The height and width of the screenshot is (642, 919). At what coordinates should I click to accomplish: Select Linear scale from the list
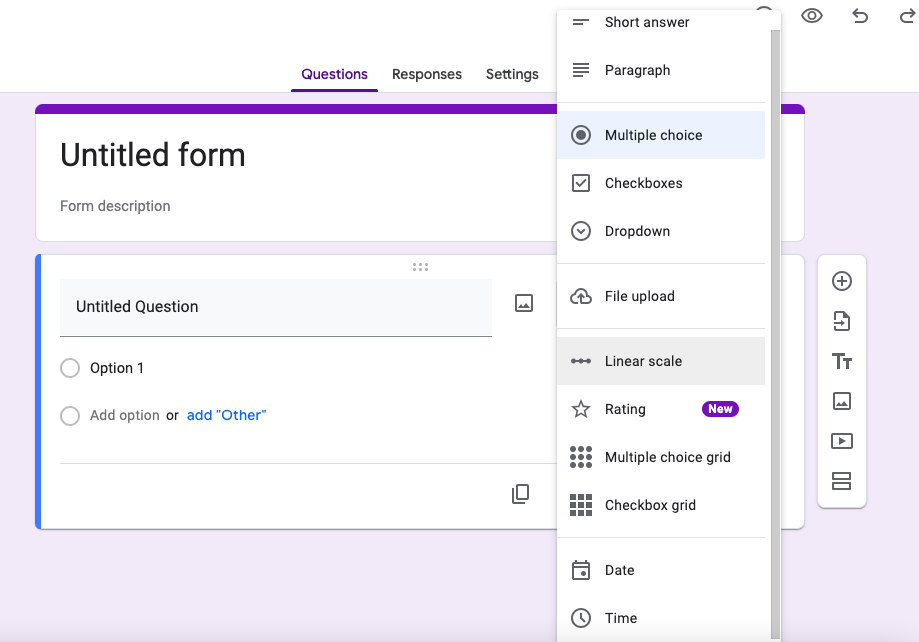[661, 361]
